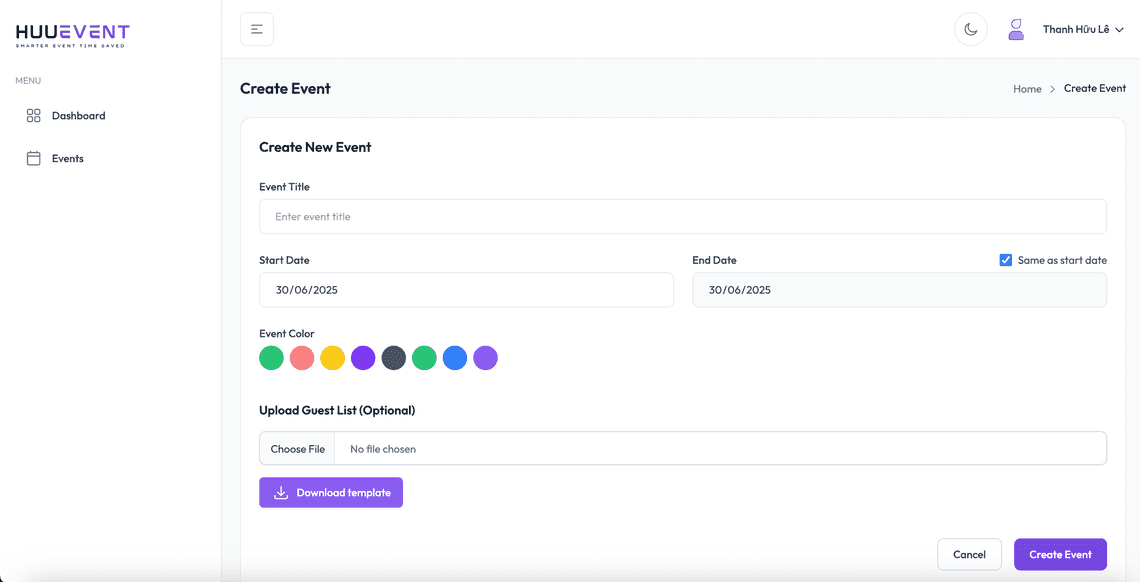Select the coral red event color
Viewport: 1140px width, 582px height.
[302, 358]
